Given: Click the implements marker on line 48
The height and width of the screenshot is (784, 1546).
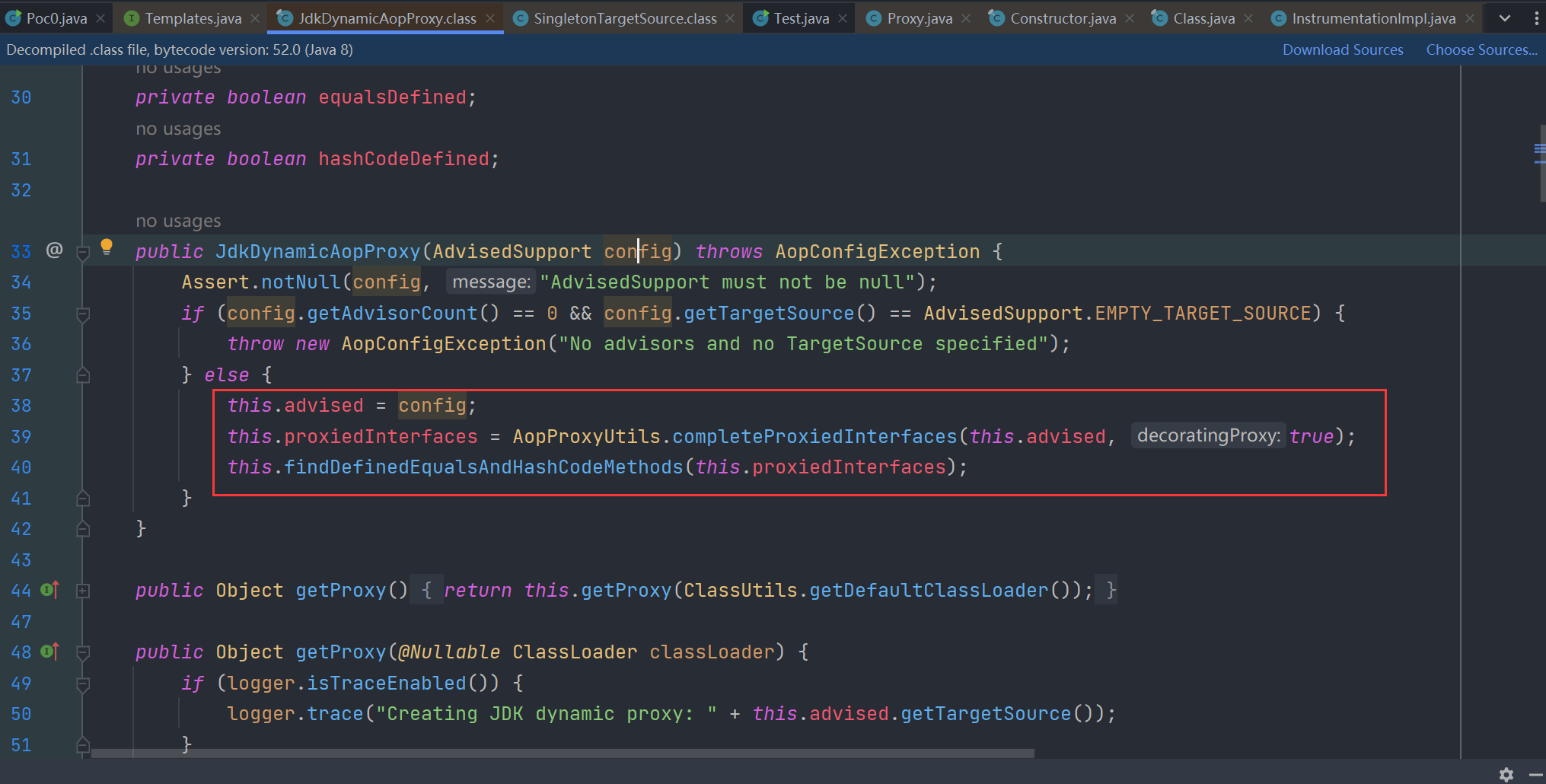Looking at the screenshot, I should pos(49,652).
